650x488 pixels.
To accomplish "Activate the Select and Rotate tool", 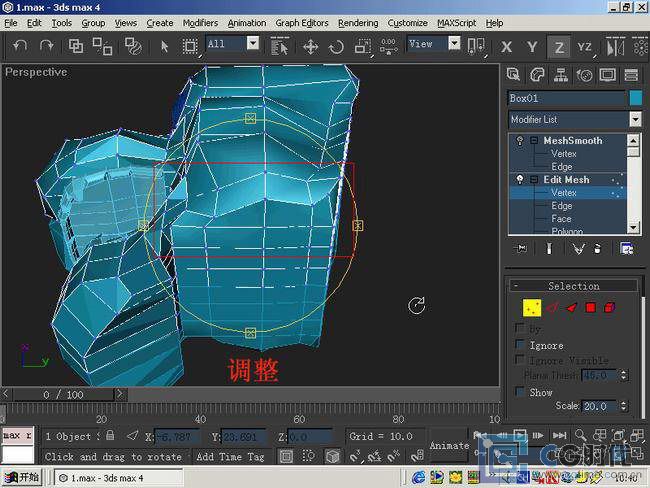I will click(x=336, y=46).
